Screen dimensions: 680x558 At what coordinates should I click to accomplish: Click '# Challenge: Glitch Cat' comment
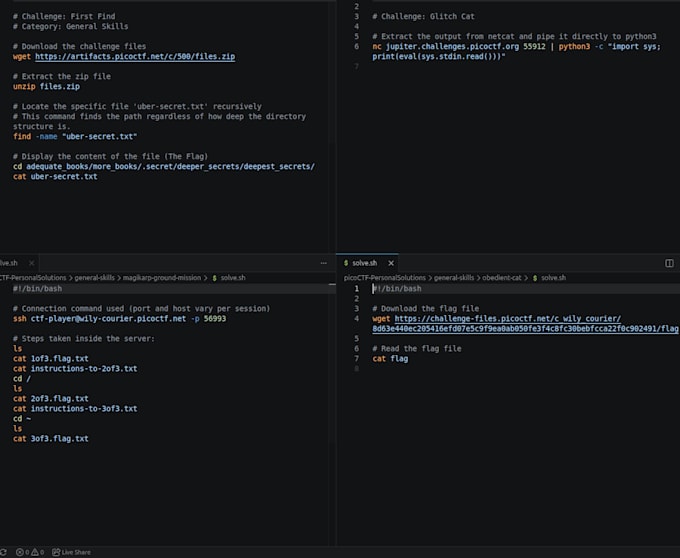pyautogui.click(x=423, y=16)
